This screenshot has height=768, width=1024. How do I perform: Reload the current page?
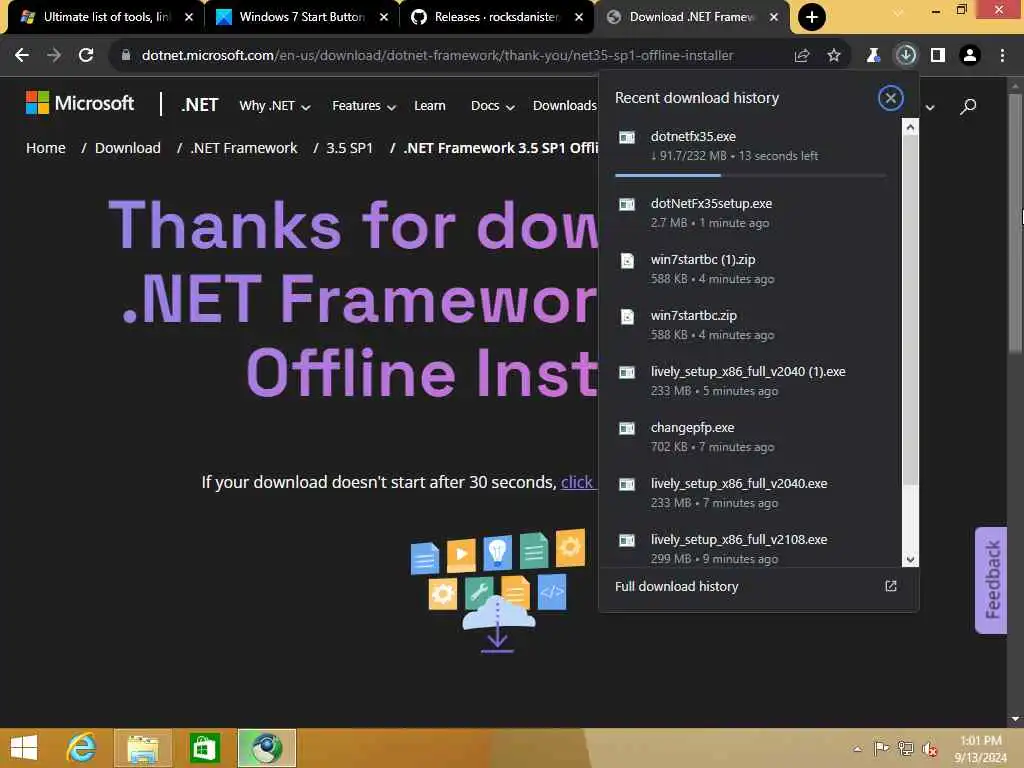pyautogui.click(x=86, y=56)
